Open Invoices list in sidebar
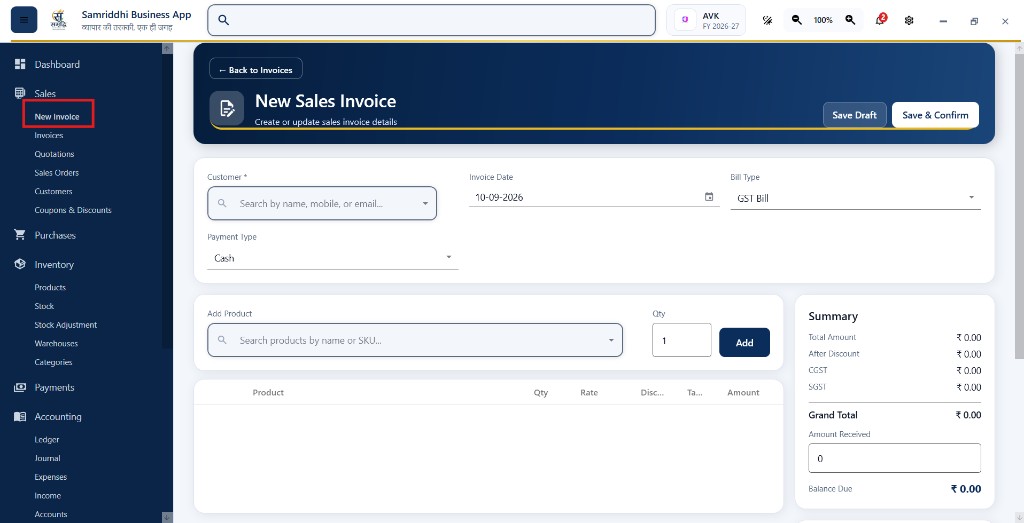 (49, 135)
